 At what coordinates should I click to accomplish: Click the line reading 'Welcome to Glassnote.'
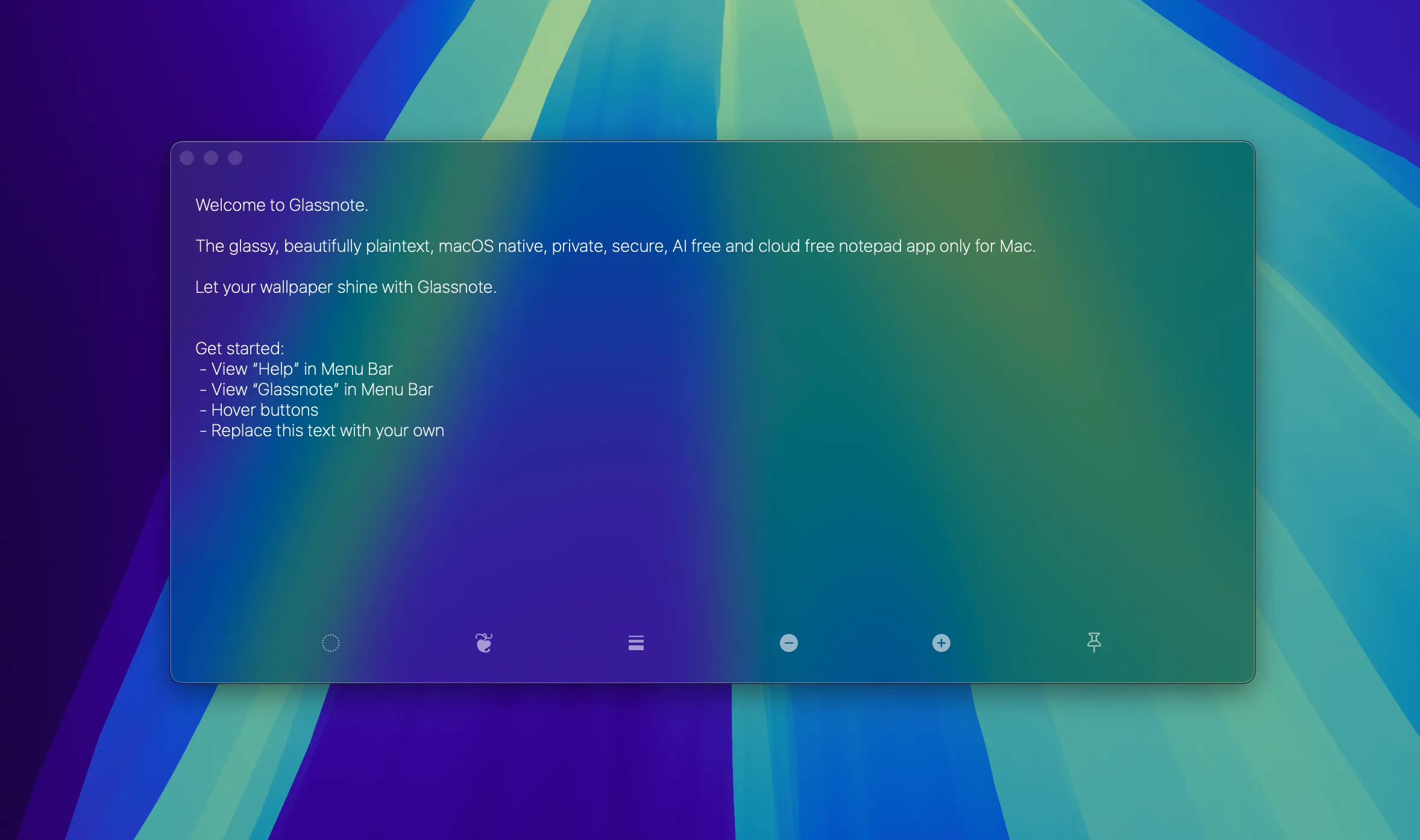[x=283, y=205]
